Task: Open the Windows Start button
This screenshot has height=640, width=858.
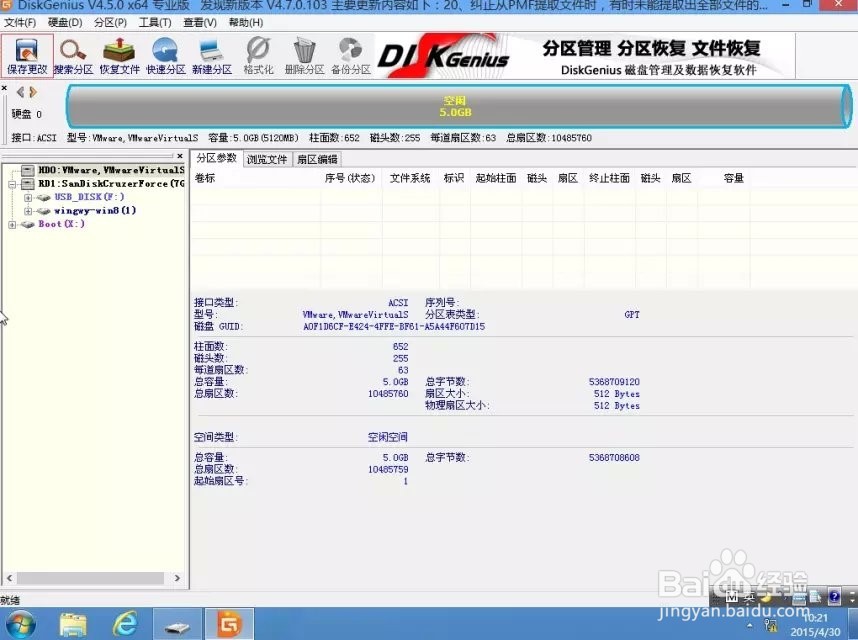Action: click(20, 624)
